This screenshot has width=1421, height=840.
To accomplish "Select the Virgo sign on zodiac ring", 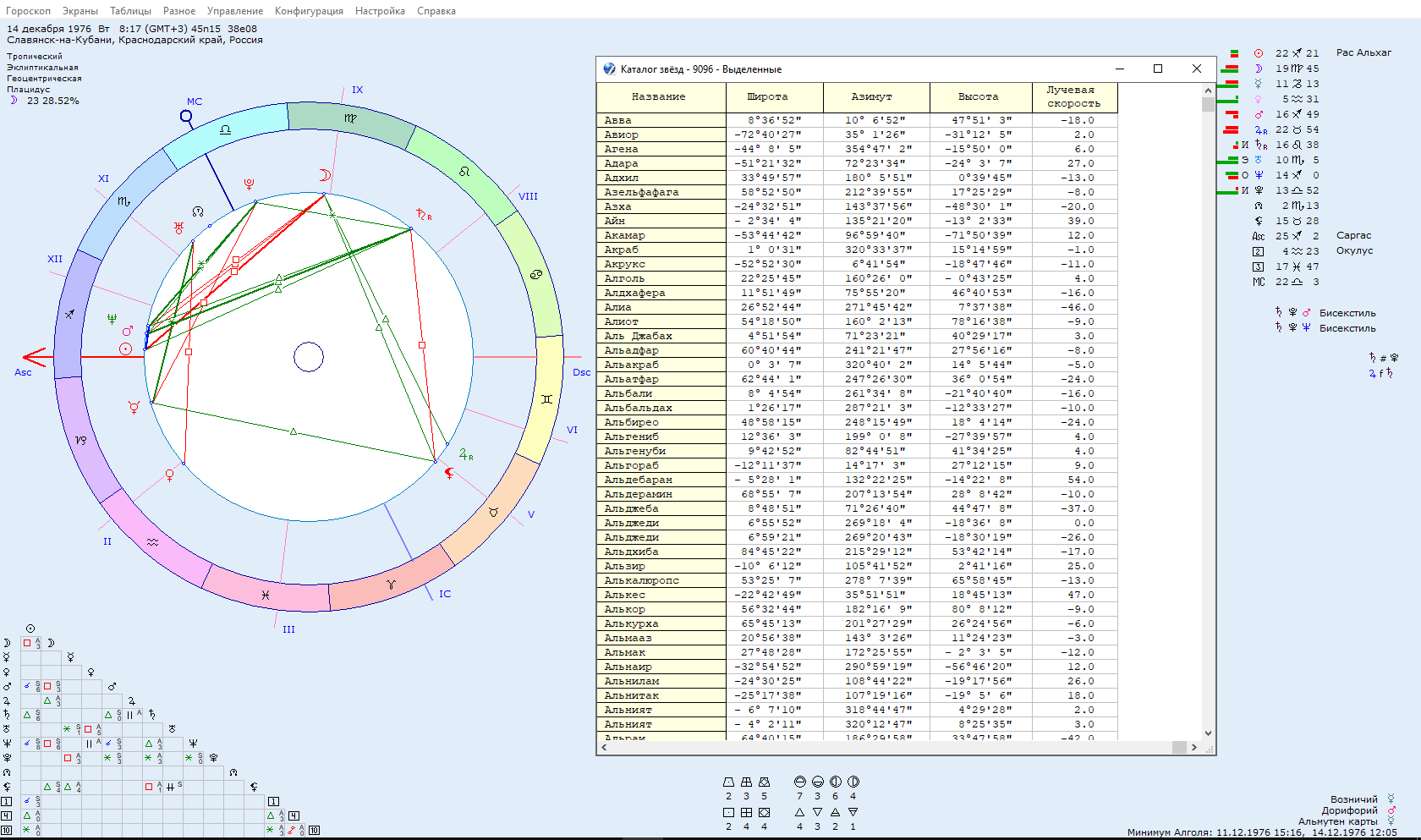I will [350, 118].
